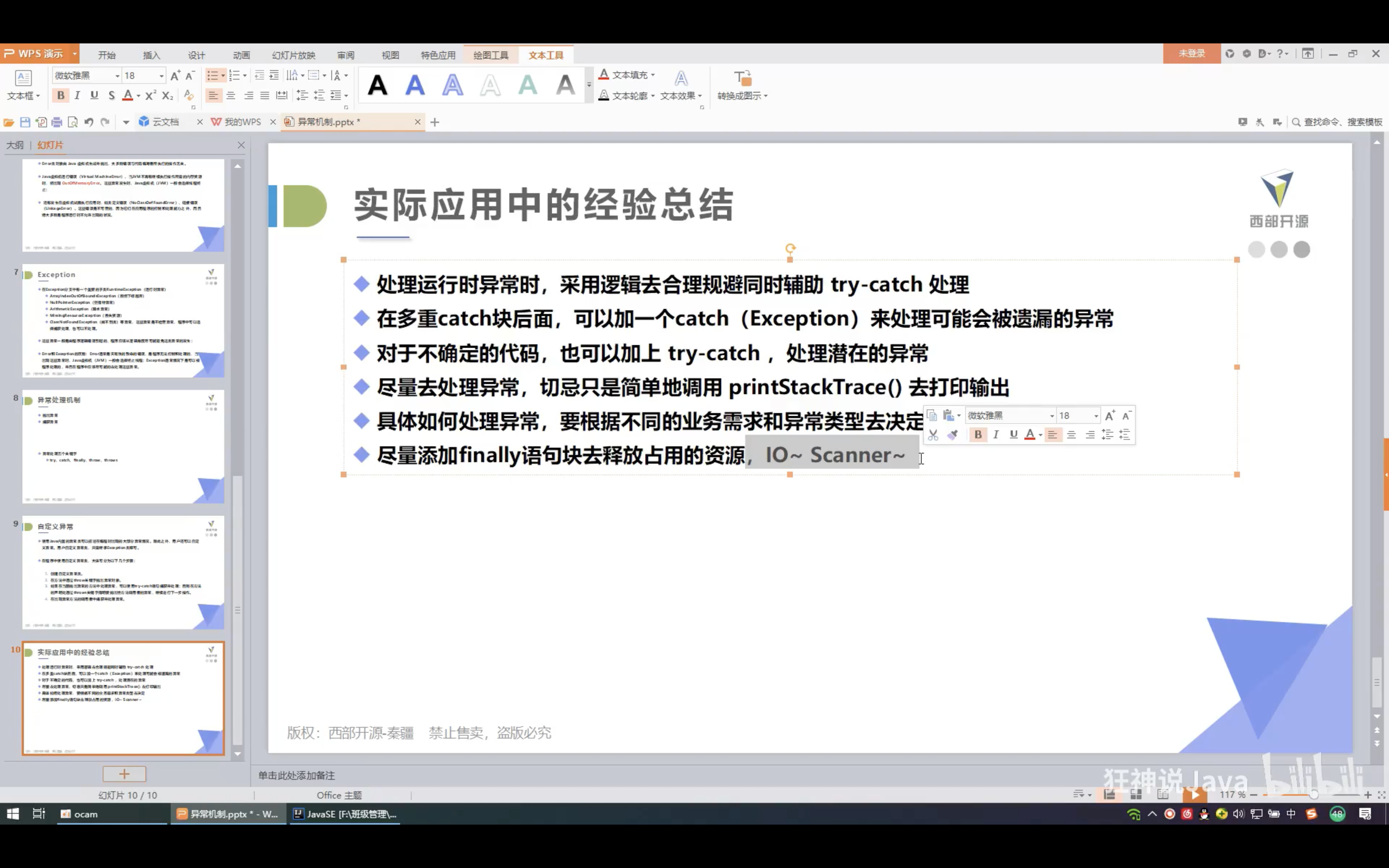Apply superscript formatting
Screen dimensions: 1389x868
(x=150, y=95)
